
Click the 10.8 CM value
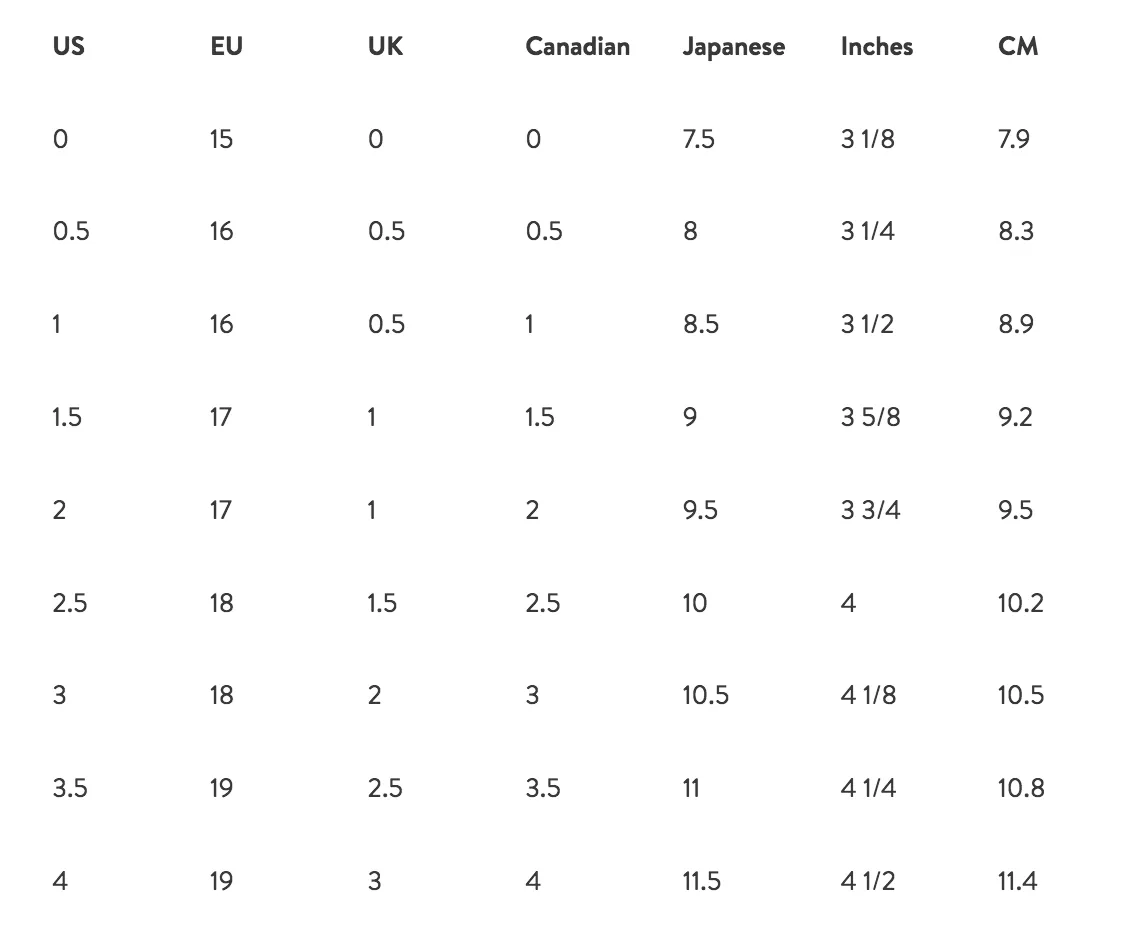pos(1021,789)
